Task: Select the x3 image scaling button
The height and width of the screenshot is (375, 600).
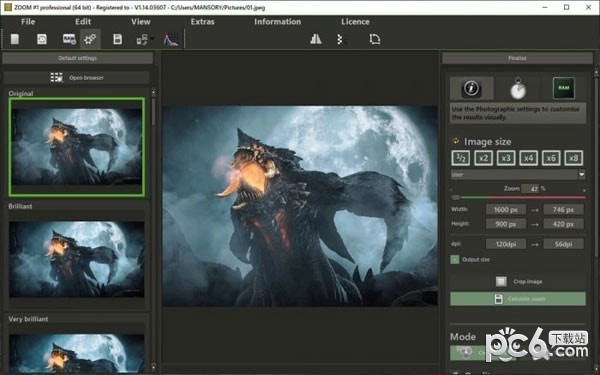Action: click(506, 158)
